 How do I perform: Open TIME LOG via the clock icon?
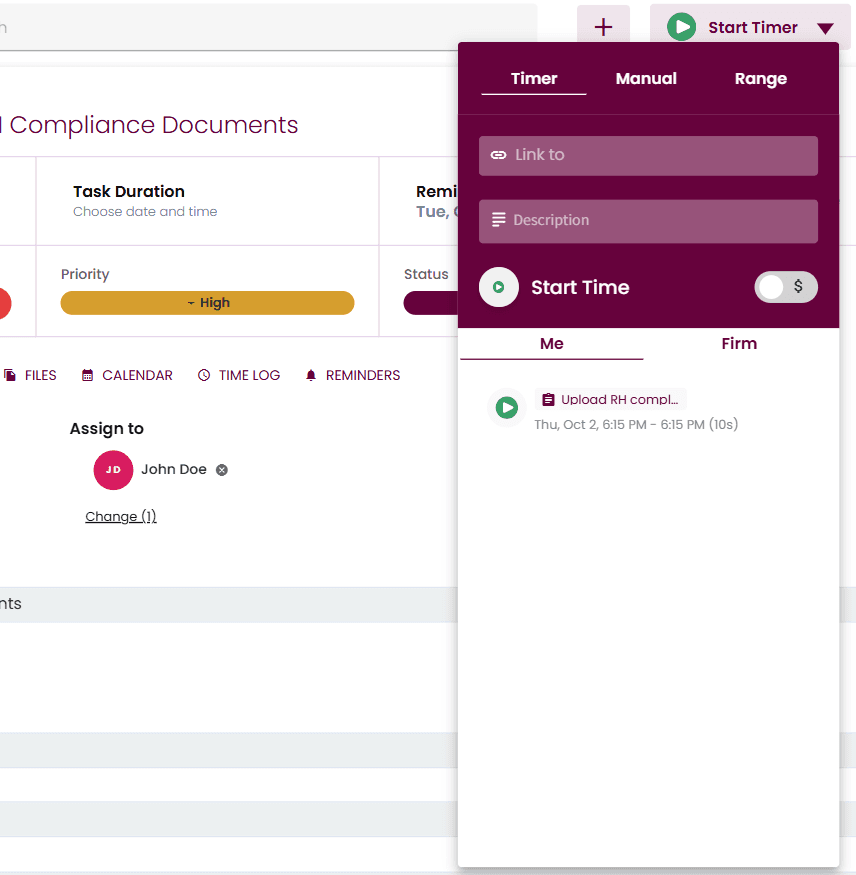(203, 375)
